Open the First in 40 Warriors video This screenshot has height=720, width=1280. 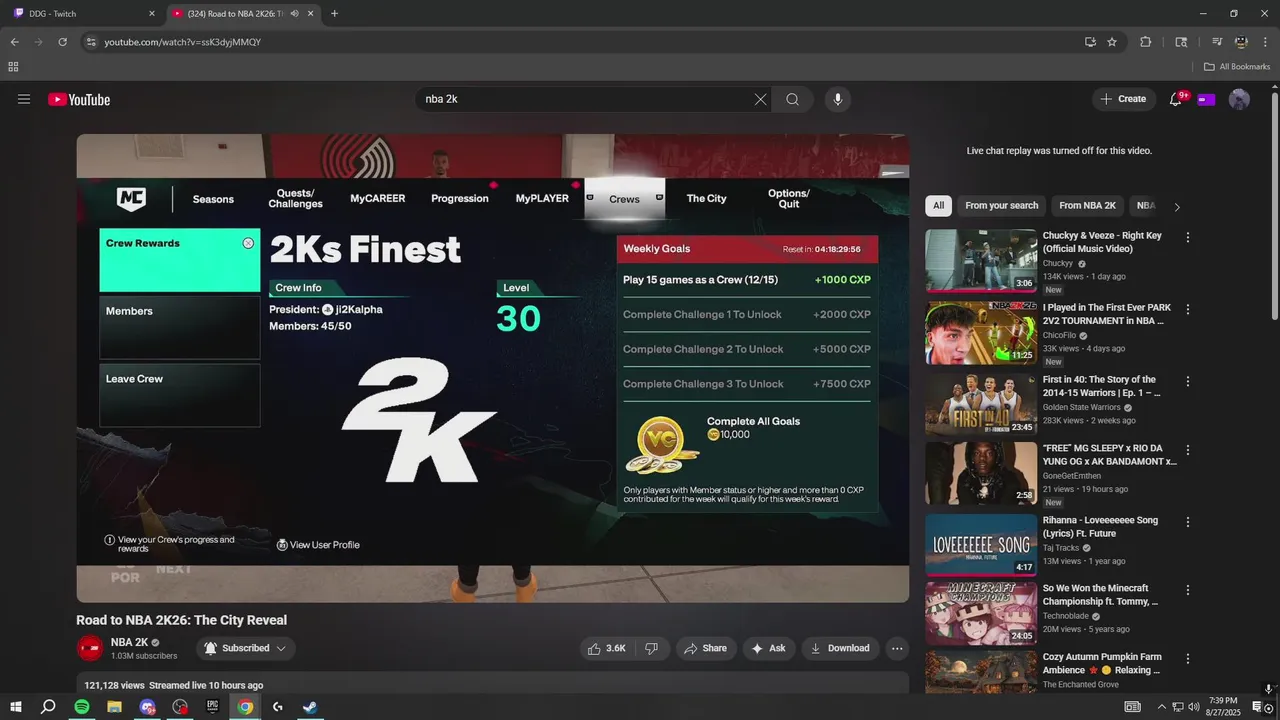coord(981,404)
